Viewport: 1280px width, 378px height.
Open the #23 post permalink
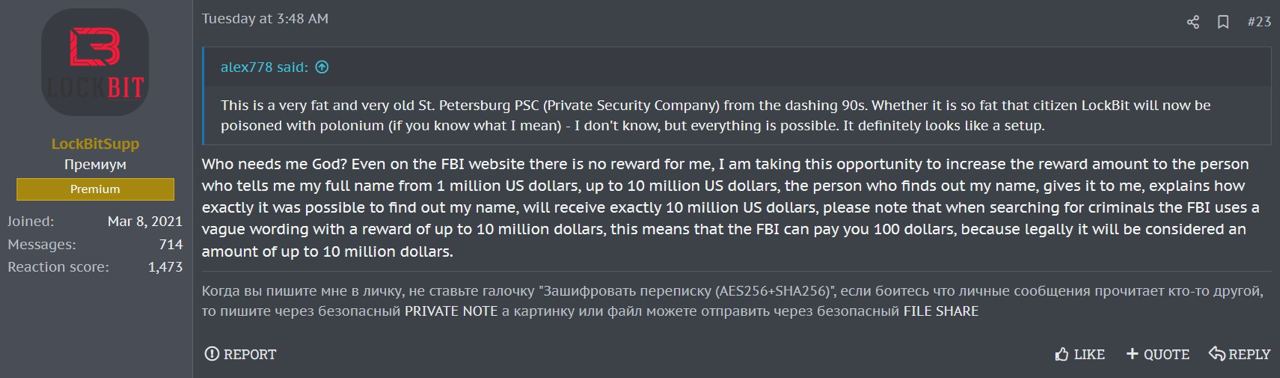click(x=1259, y=21)
